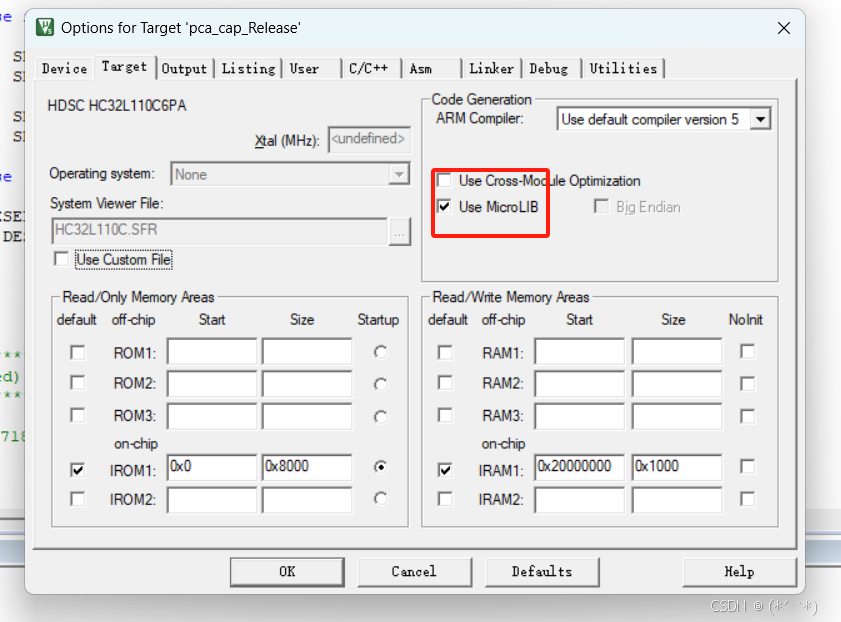Switch to the Linker tab
The height and width of the screenshot is (622, 841).
tap(491, 69)
